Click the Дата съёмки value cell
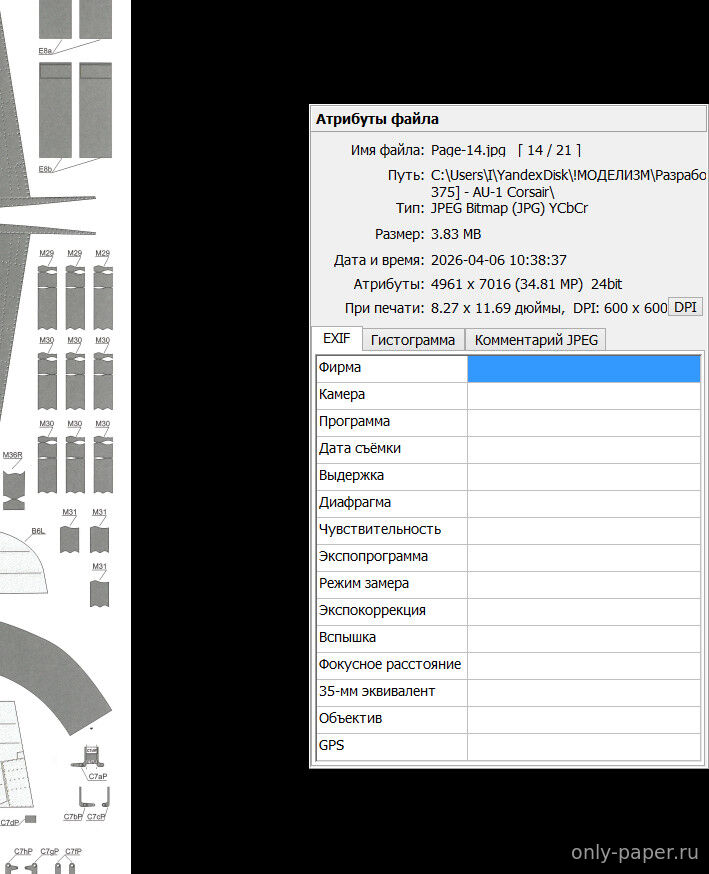 (583, 449)
